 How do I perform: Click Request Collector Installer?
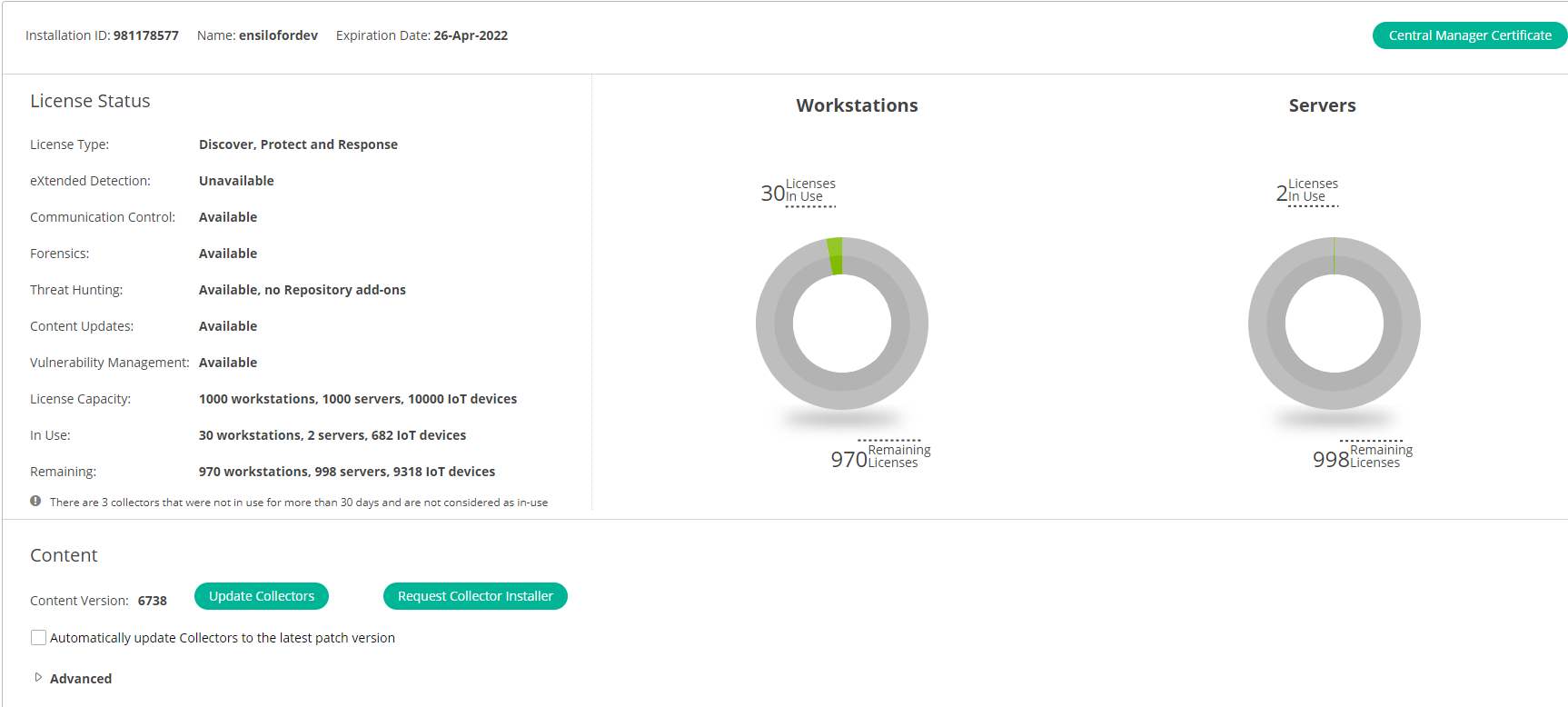tap(475, 596)
